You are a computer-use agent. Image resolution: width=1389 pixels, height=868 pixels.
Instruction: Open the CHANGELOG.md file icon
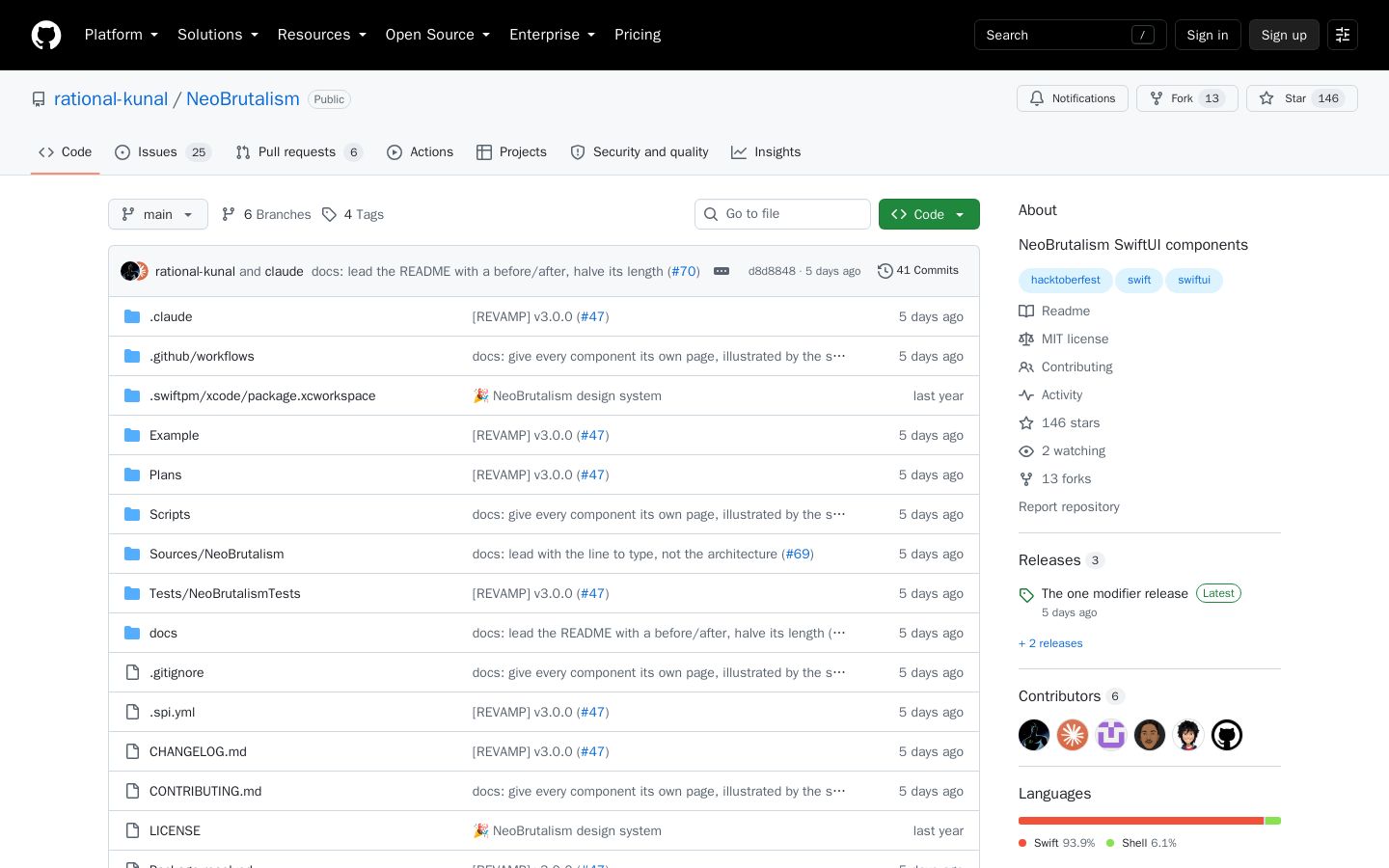click(x=132, y=751)
